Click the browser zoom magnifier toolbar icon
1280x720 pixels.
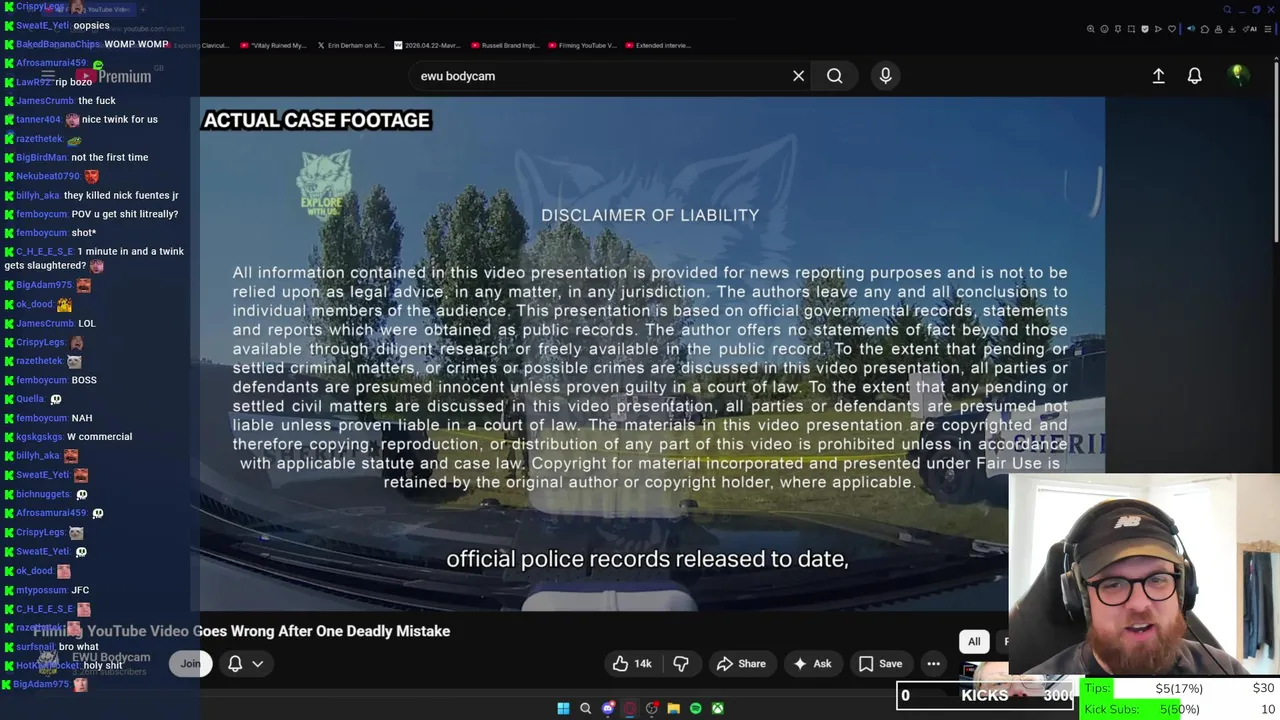1090,29
